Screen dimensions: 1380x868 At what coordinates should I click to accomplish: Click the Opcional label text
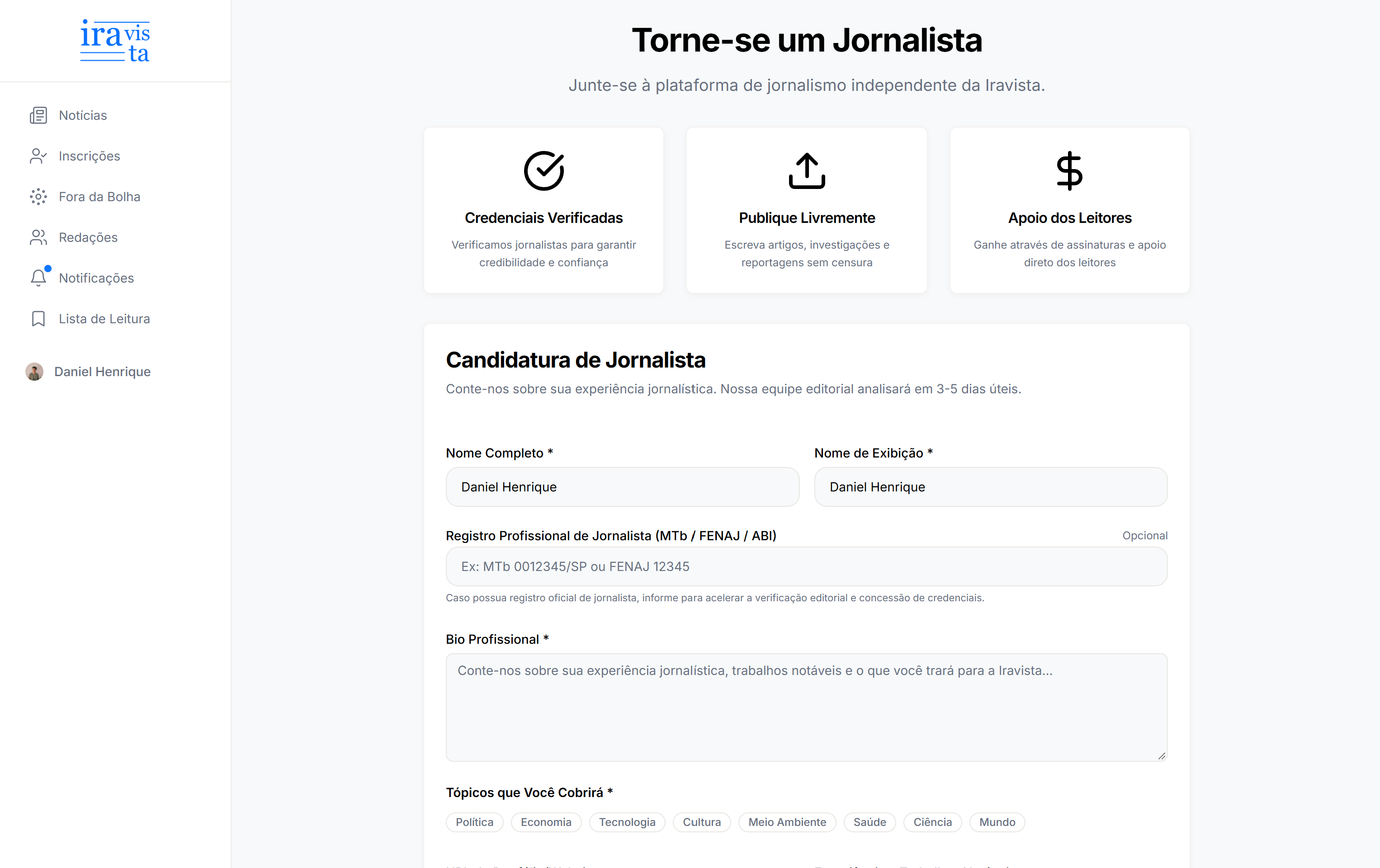click(1144, 536)
